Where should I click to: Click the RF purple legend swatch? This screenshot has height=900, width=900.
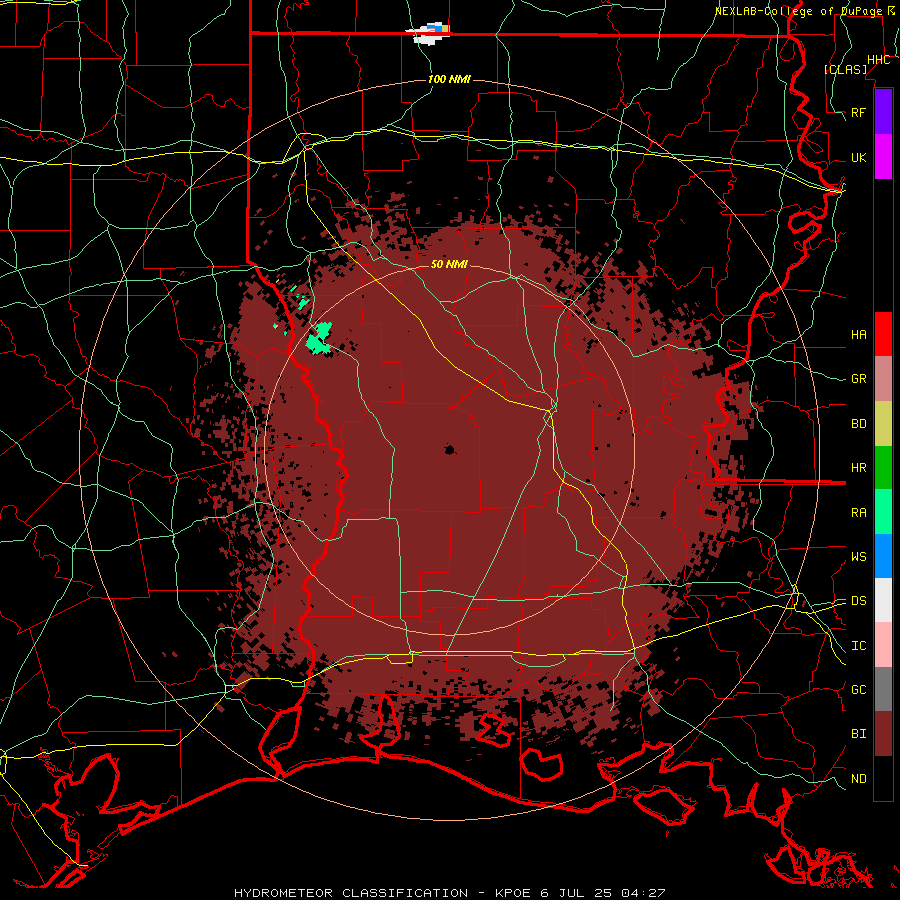(883, 112)
